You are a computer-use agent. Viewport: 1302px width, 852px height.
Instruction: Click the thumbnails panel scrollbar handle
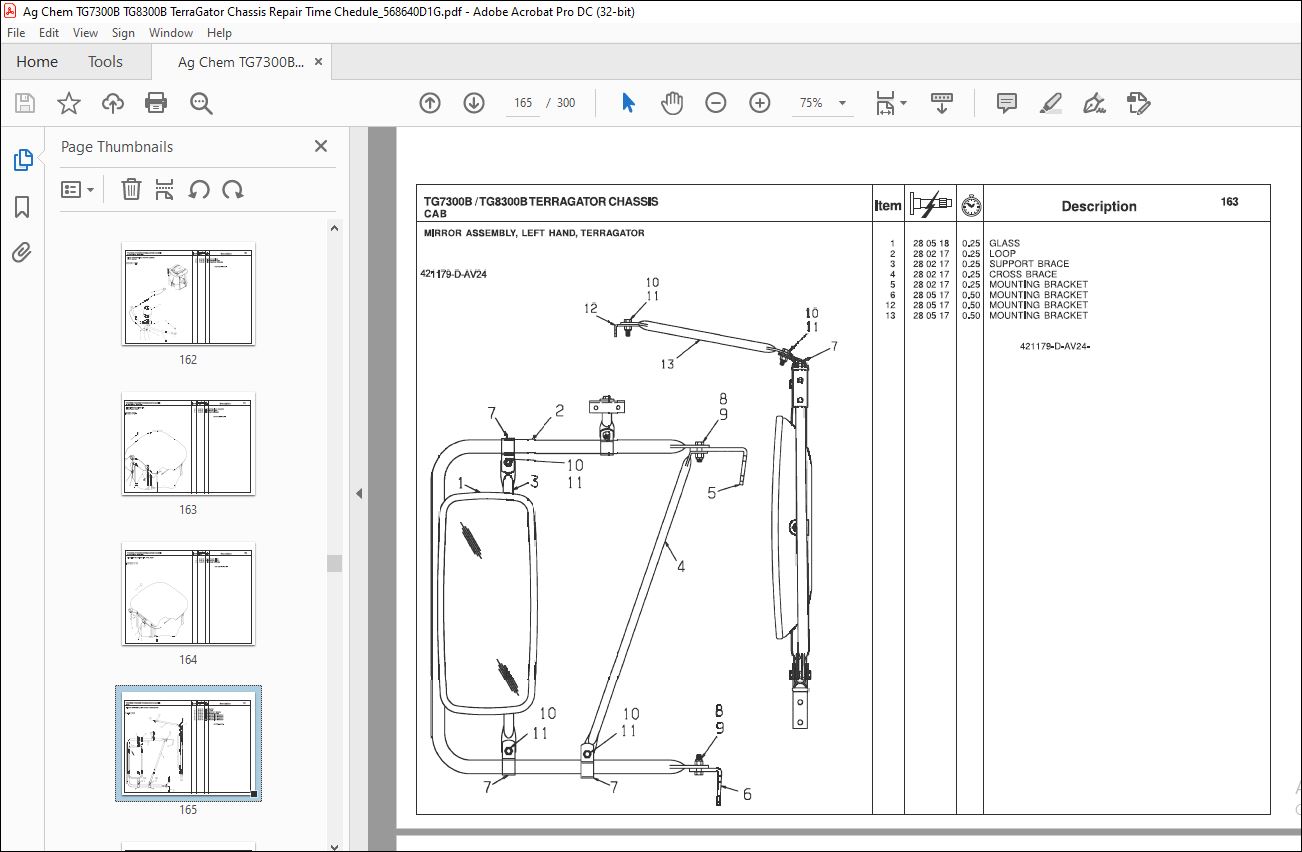click(x=334, y=563)
